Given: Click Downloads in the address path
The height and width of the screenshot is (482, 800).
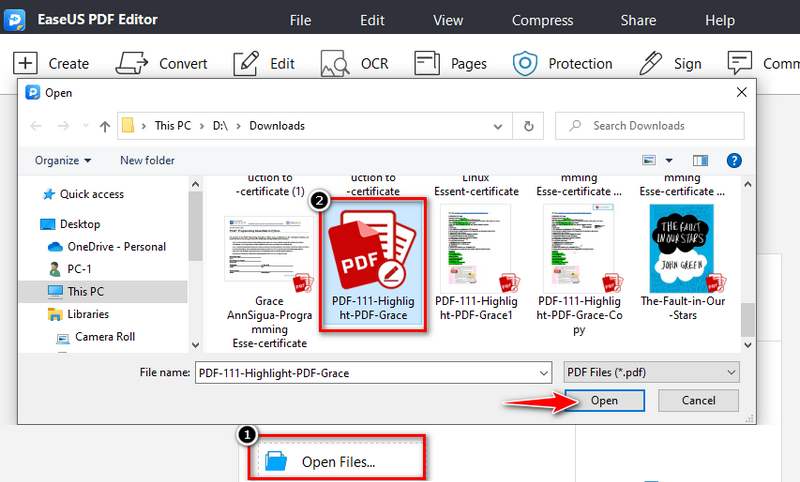Looking at the screenshot, I should [x=277, y=125].
